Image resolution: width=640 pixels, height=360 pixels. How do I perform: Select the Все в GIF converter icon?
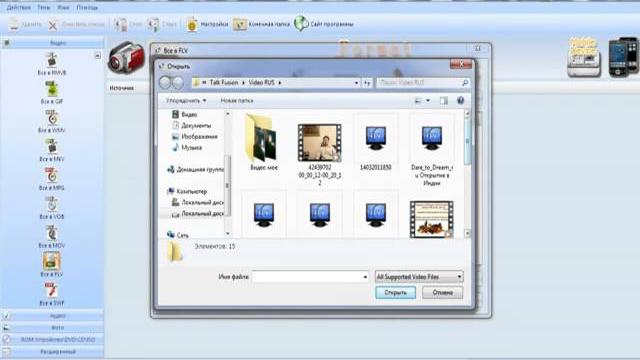coord(51,89)
